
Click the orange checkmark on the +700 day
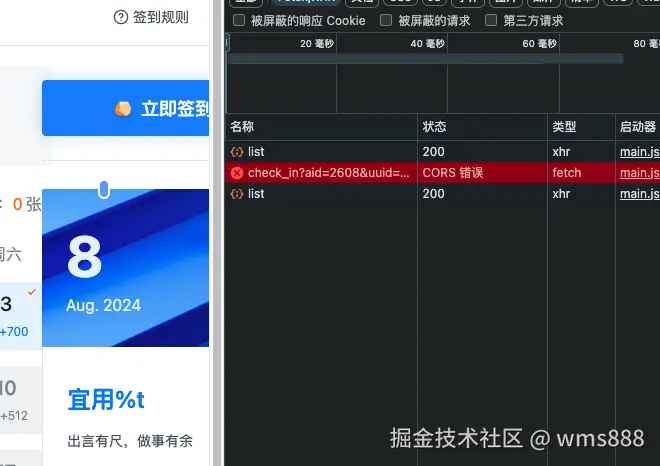(x=32, y=292)
